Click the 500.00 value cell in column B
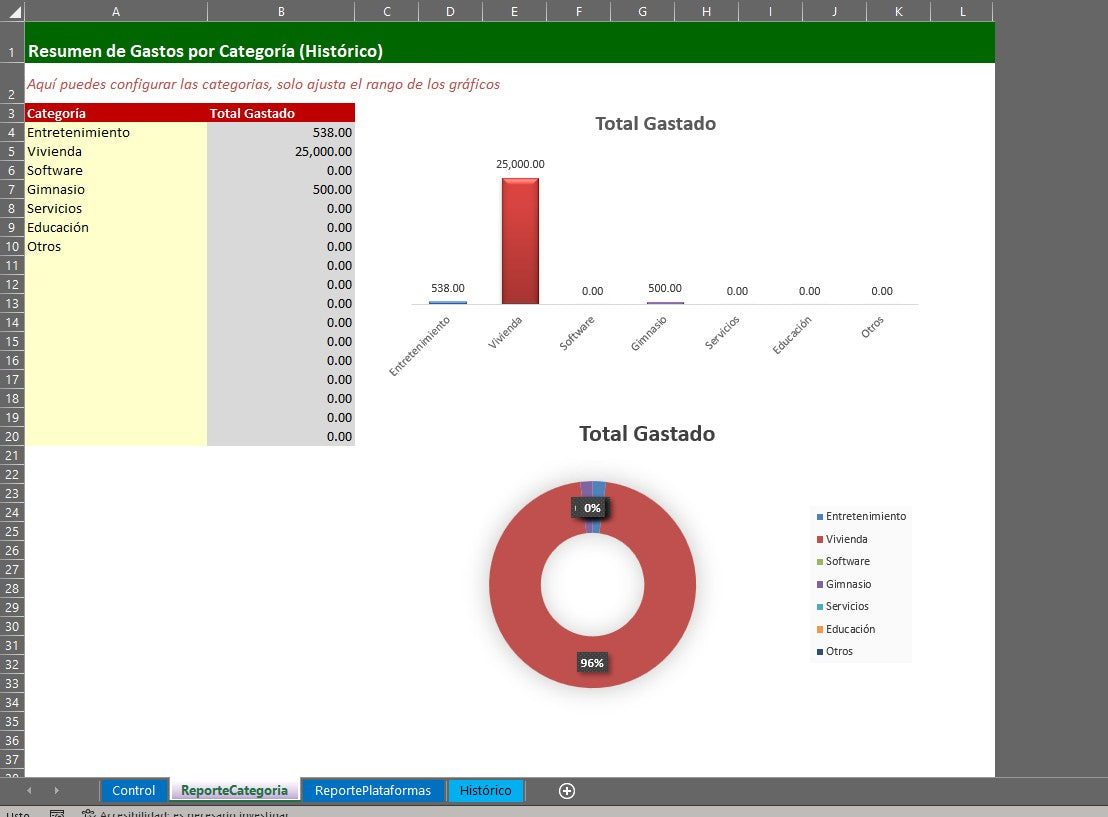Viewport: 1108px width, 817px height. click(x=281, y=189)
